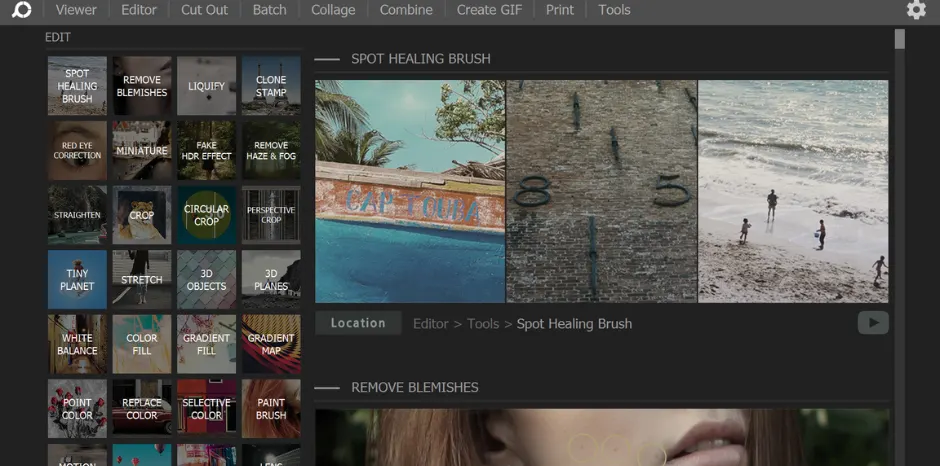Select the White Balance tile
940x466 pixels.
77,344
